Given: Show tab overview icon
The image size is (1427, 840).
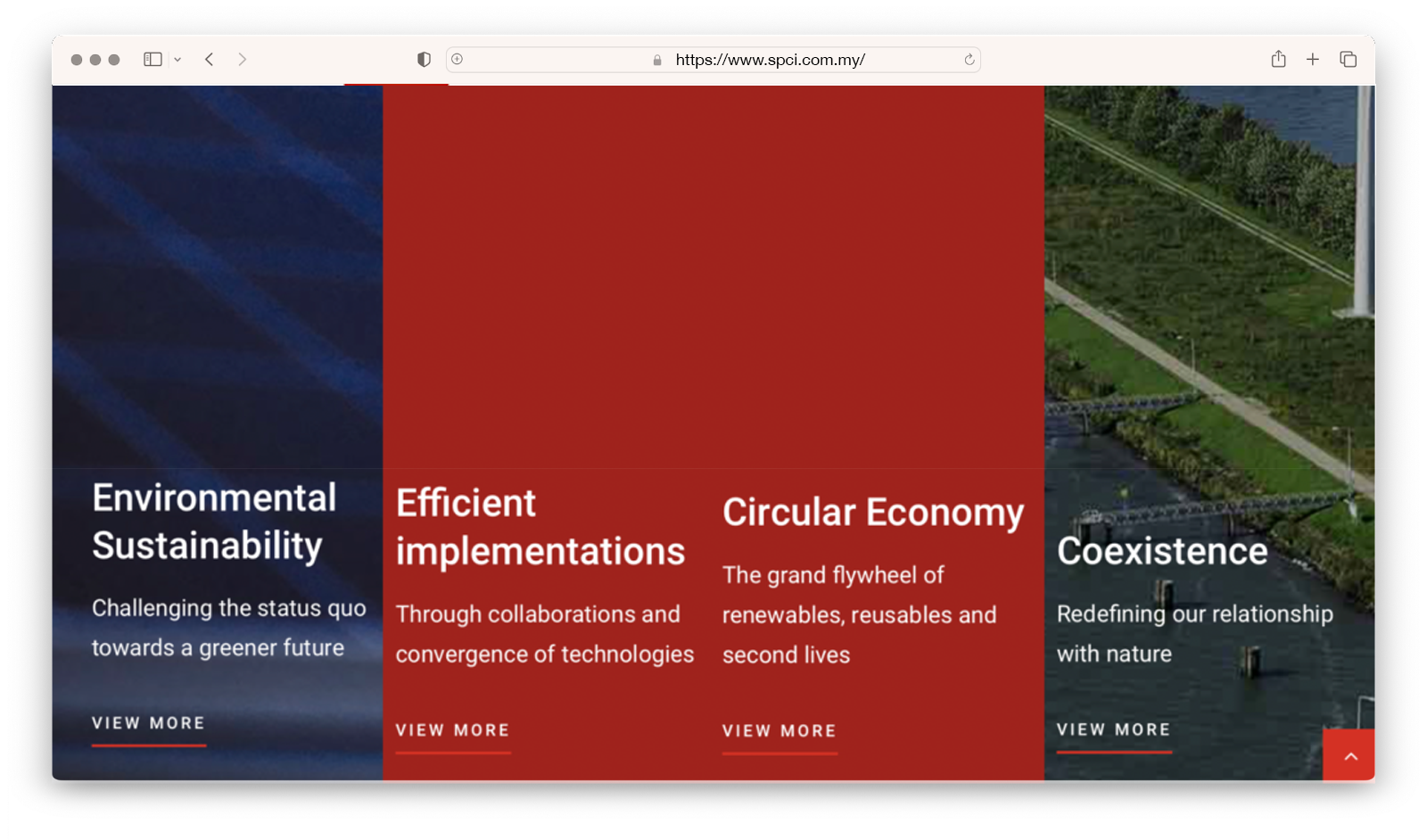Looking at the screenshot, I should coord(1348,60).
